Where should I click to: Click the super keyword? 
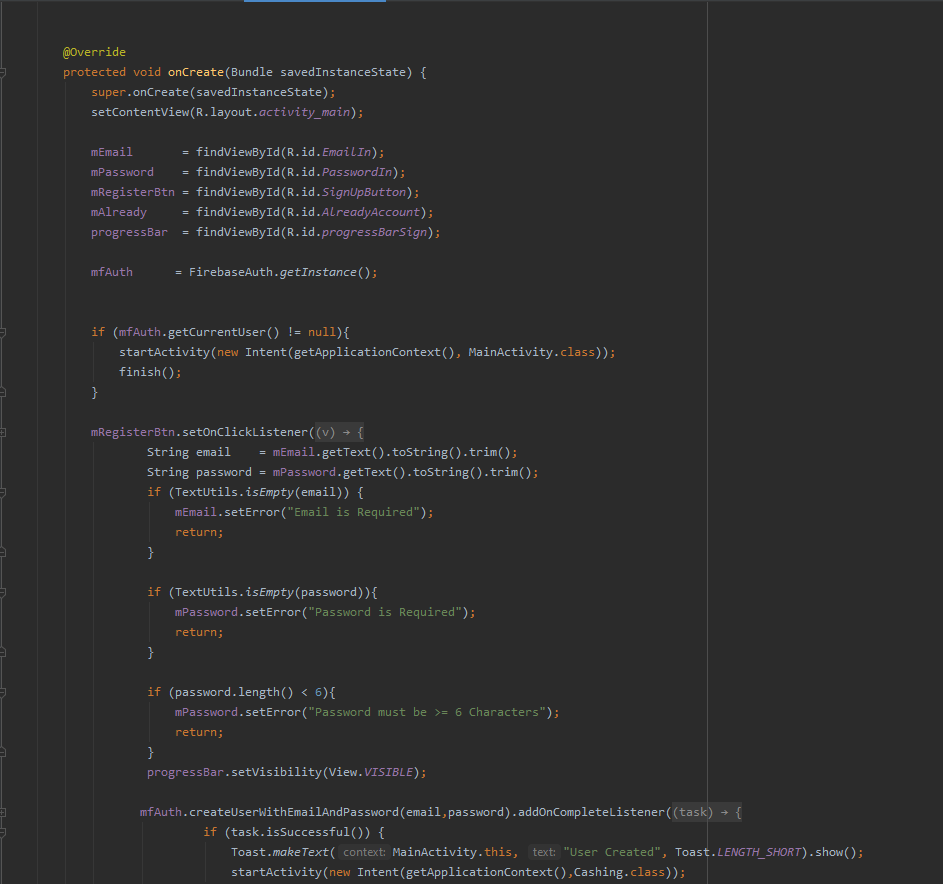[108, 92]
